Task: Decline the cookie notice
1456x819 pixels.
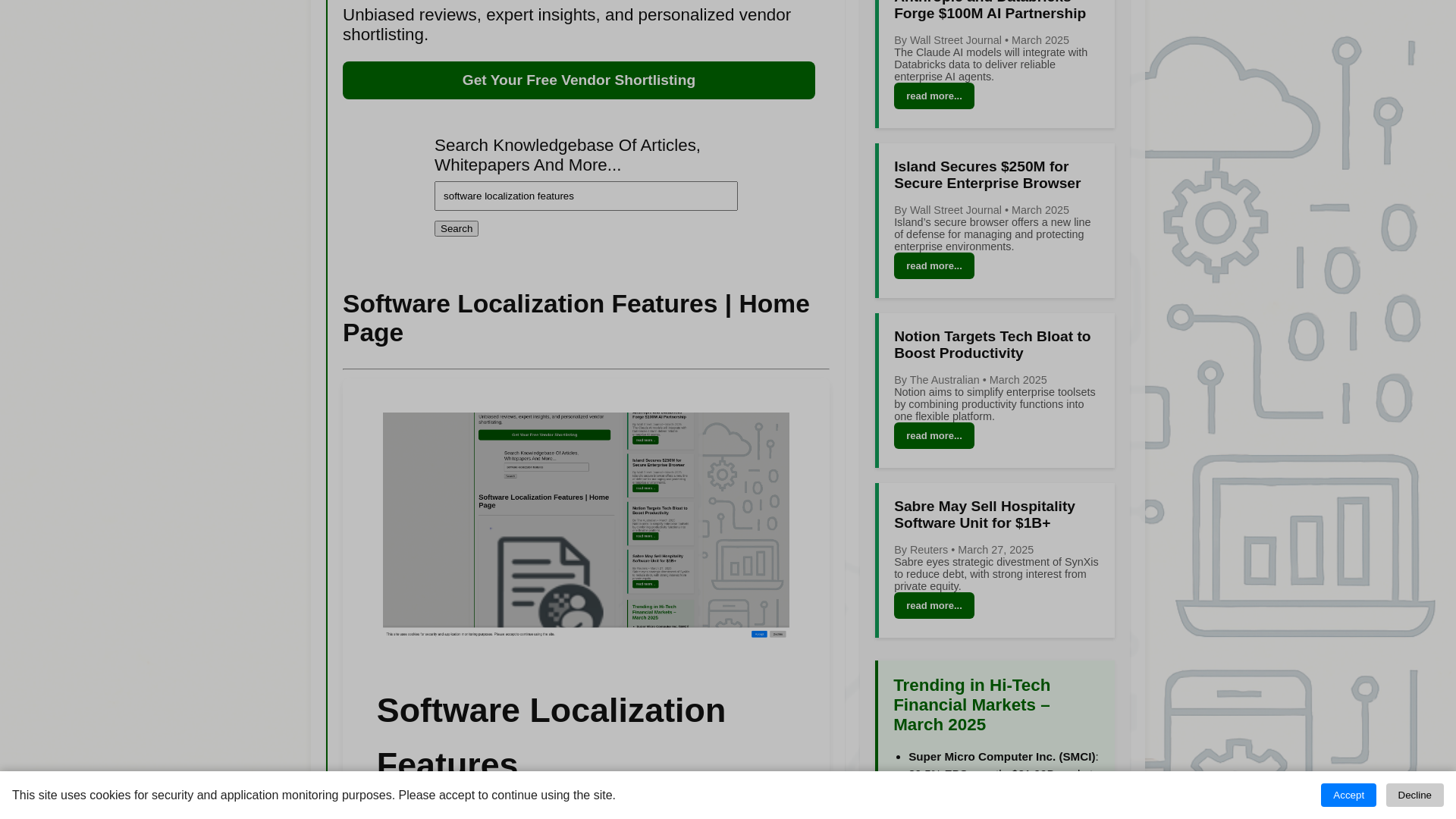Action: point(1414,795)
